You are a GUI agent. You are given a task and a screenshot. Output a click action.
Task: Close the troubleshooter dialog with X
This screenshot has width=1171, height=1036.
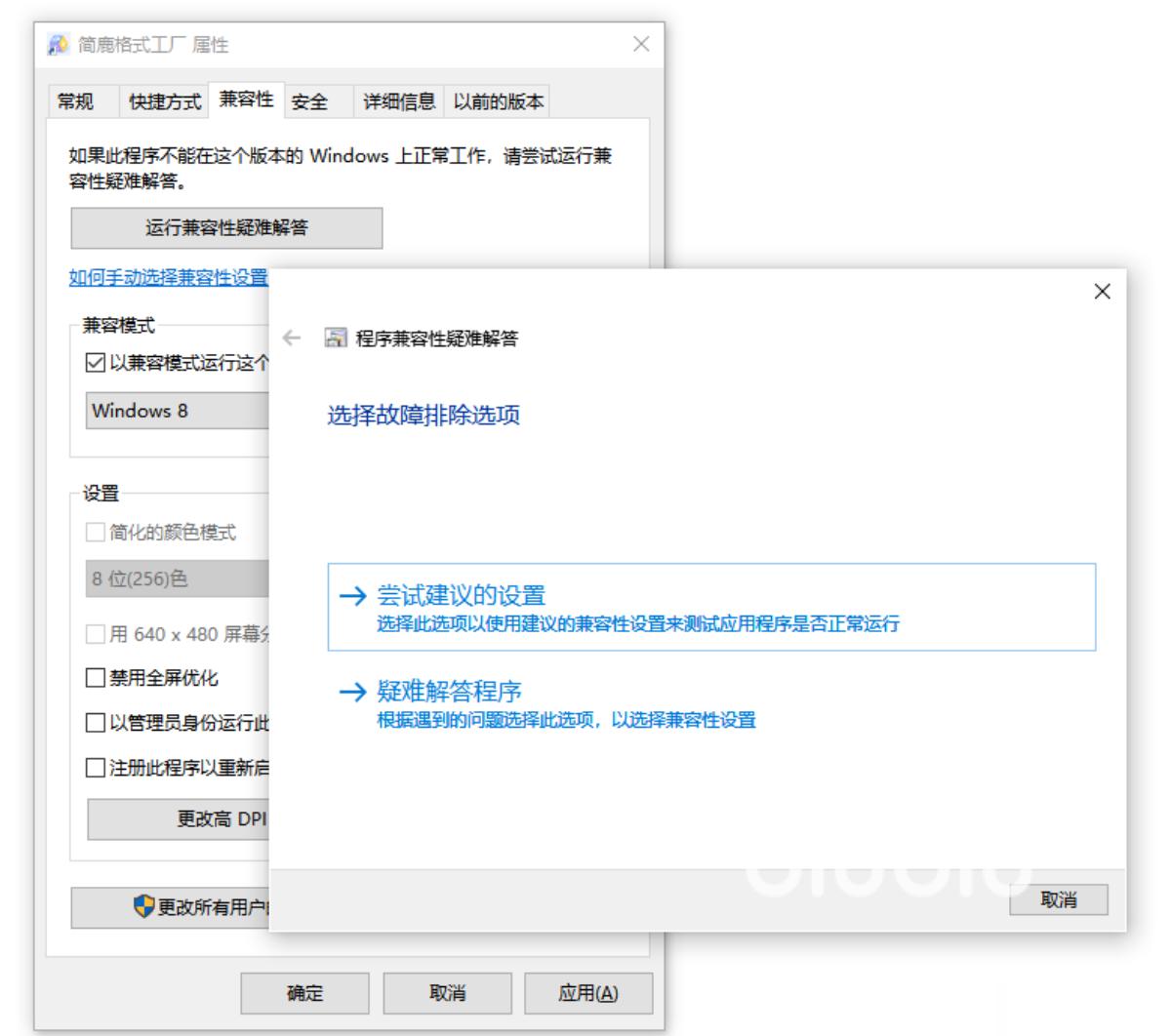[x=1102, y=292]
